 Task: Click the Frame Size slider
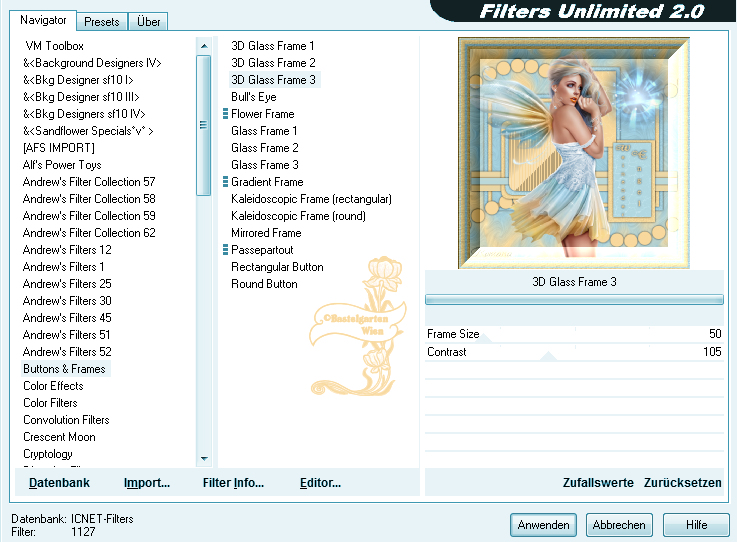tap(574, 334)
